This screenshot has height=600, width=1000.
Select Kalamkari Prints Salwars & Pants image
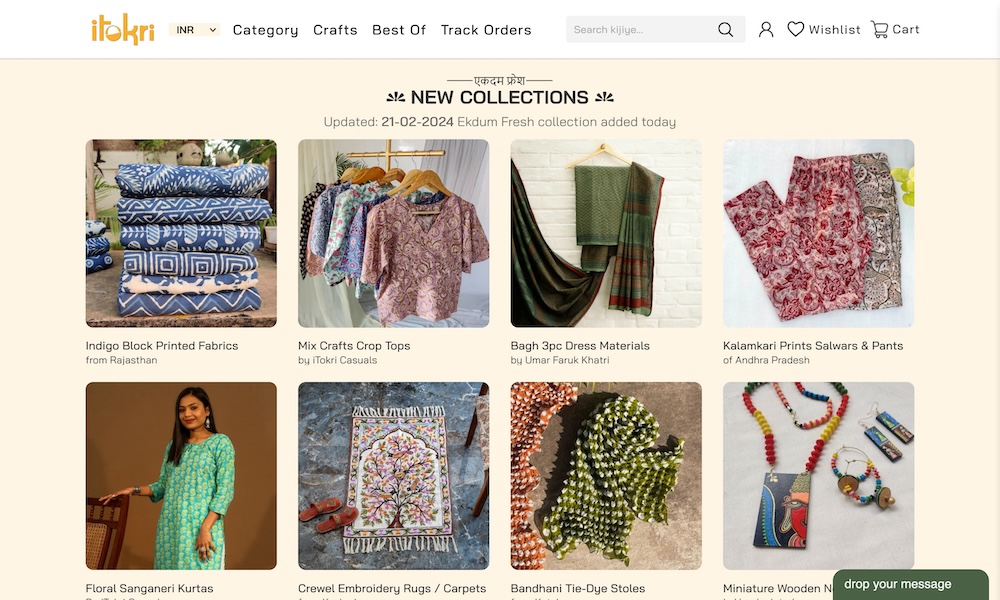point(818,233)
